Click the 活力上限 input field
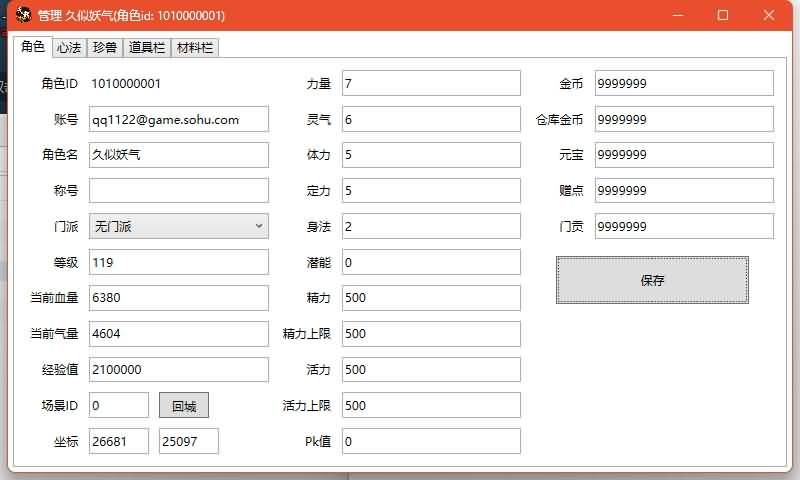The height and width of the screenshot is (480, 800). pyautogui.click(x=431, y=405)
